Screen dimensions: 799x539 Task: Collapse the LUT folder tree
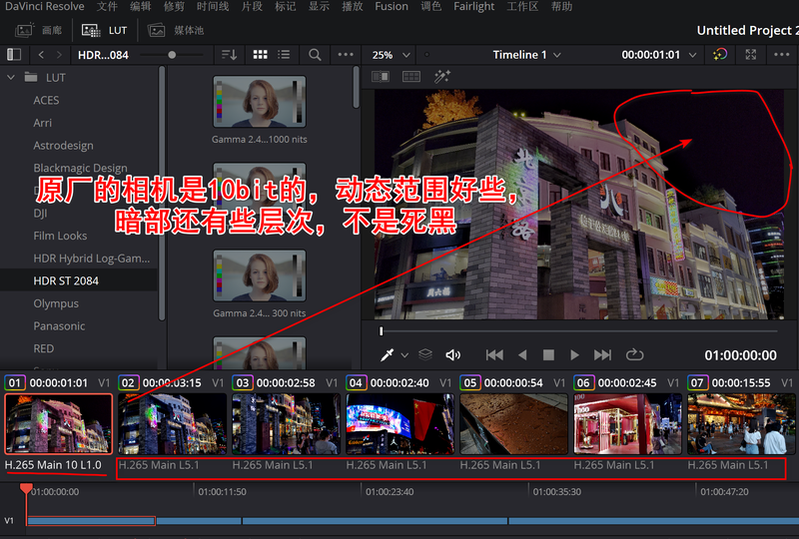[x=11, y=77]
